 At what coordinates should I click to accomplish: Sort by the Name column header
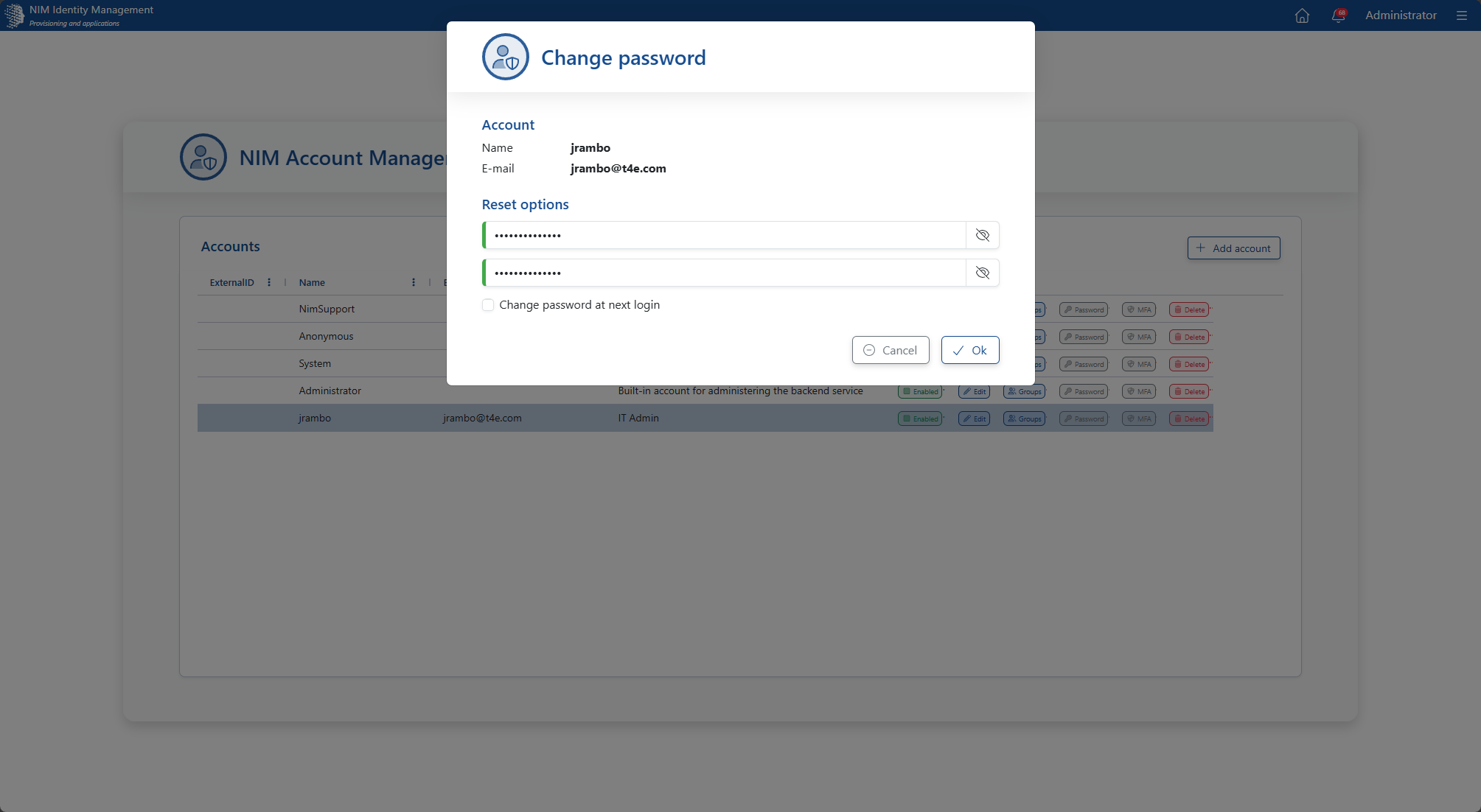tap(312, 282)
